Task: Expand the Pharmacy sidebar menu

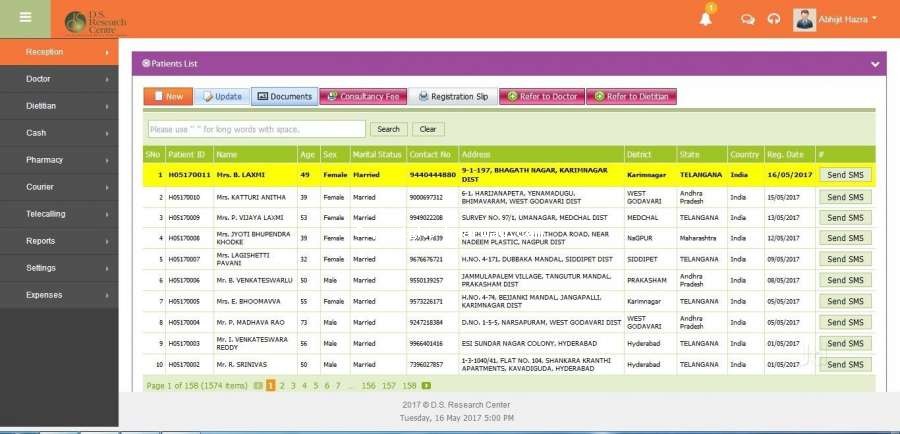Action: tap(58, 160)
